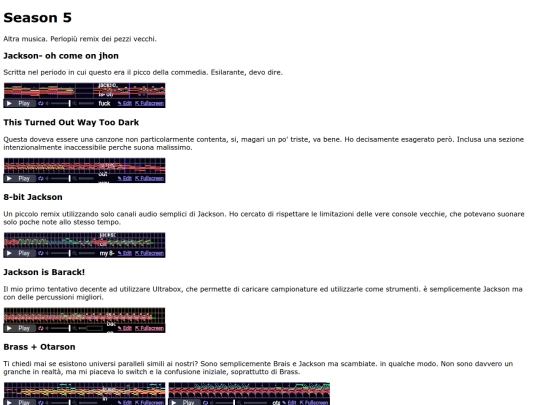This screenshot has height=405, width=540.
Task: Open Edit link for 'Jackson is Barack!'
Action: pos(124,328)
